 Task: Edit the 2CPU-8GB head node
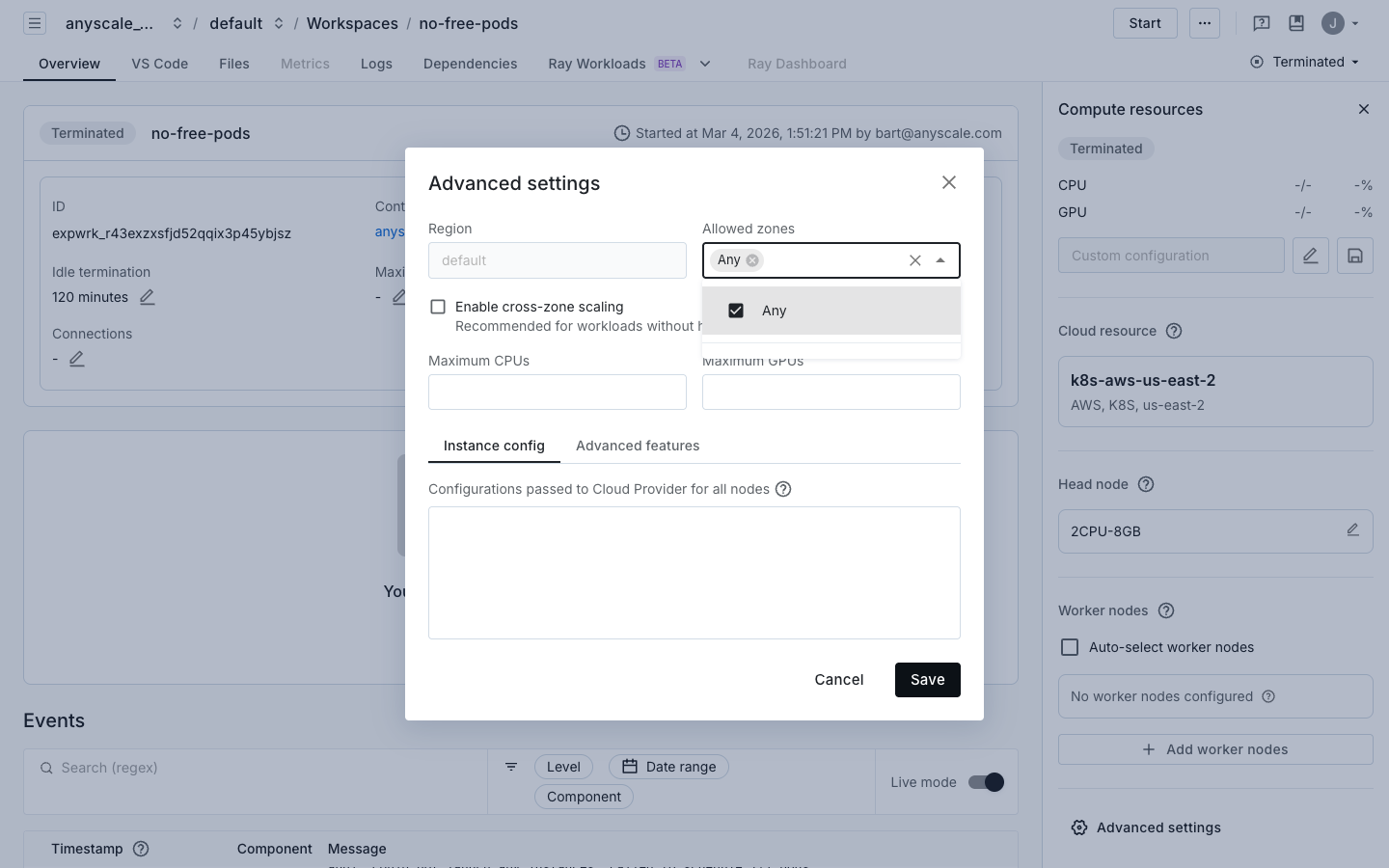[x=1352, y=530]
